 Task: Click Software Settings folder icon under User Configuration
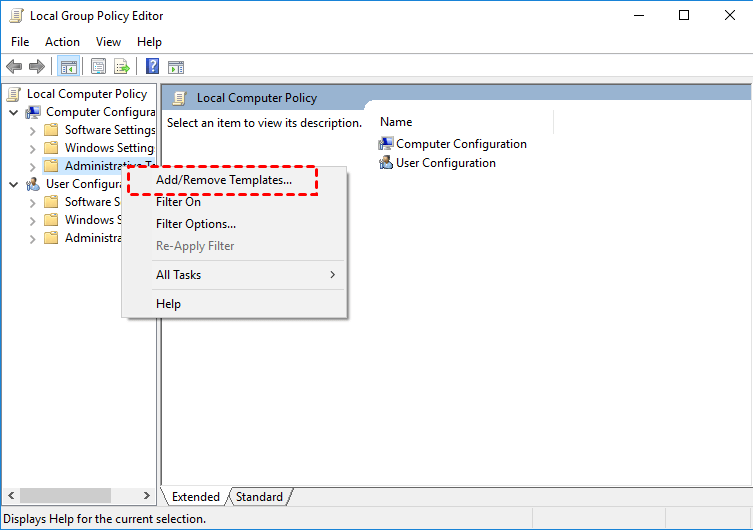[x=51, y=202]
